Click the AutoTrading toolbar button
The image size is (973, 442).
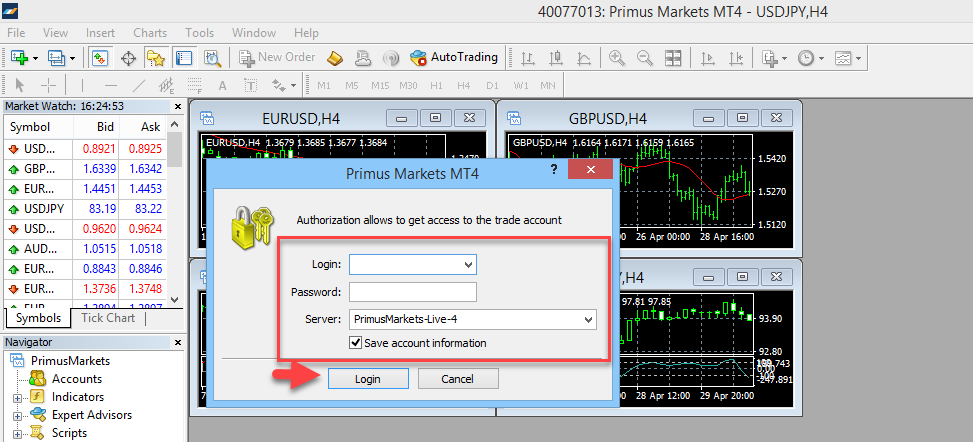click(x=454, y=58)
